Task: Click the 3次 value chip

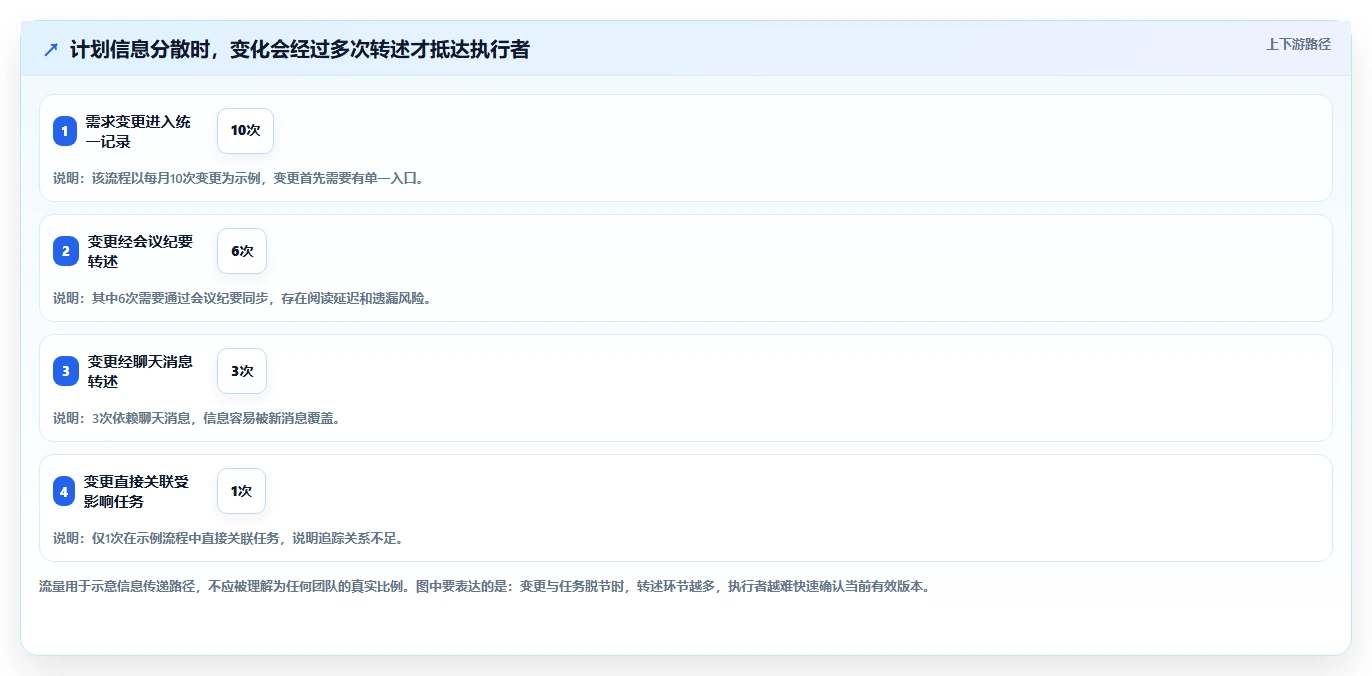Action: (x=242, y=371)
